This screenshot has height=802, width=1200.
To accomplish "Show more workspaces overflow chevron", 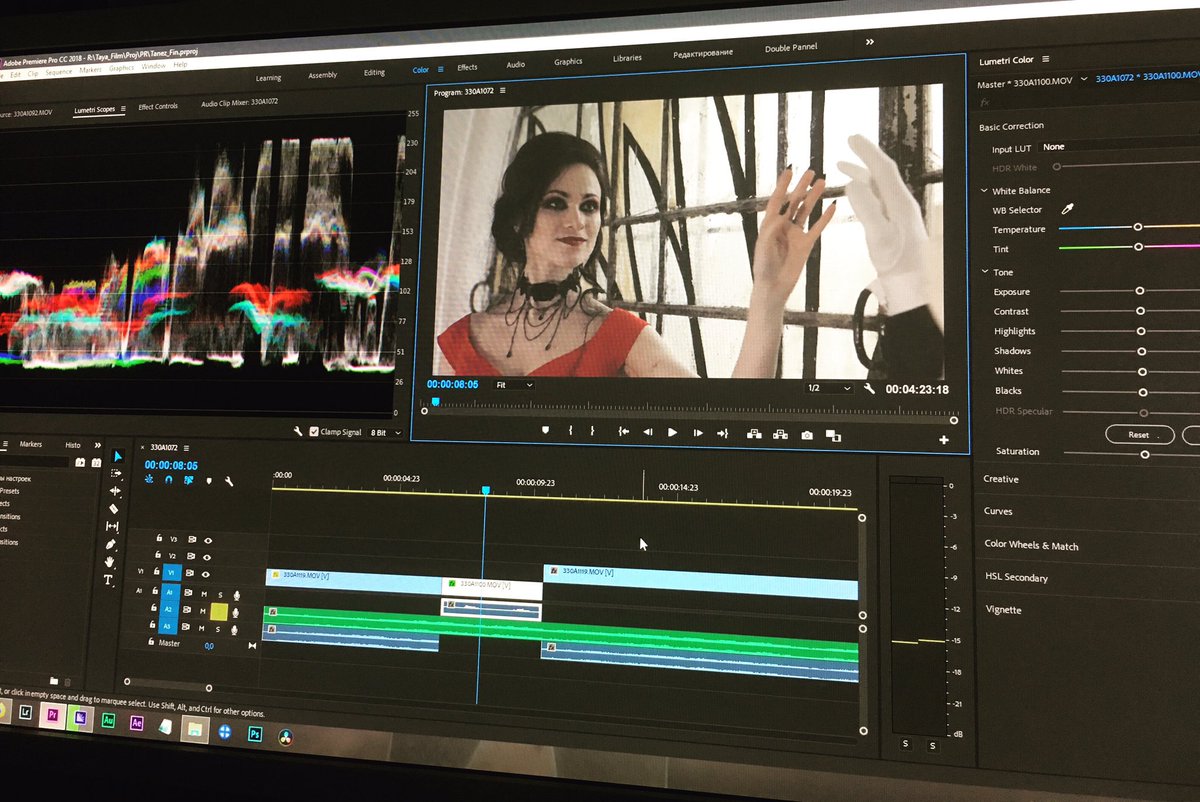I will click(869, 42).
